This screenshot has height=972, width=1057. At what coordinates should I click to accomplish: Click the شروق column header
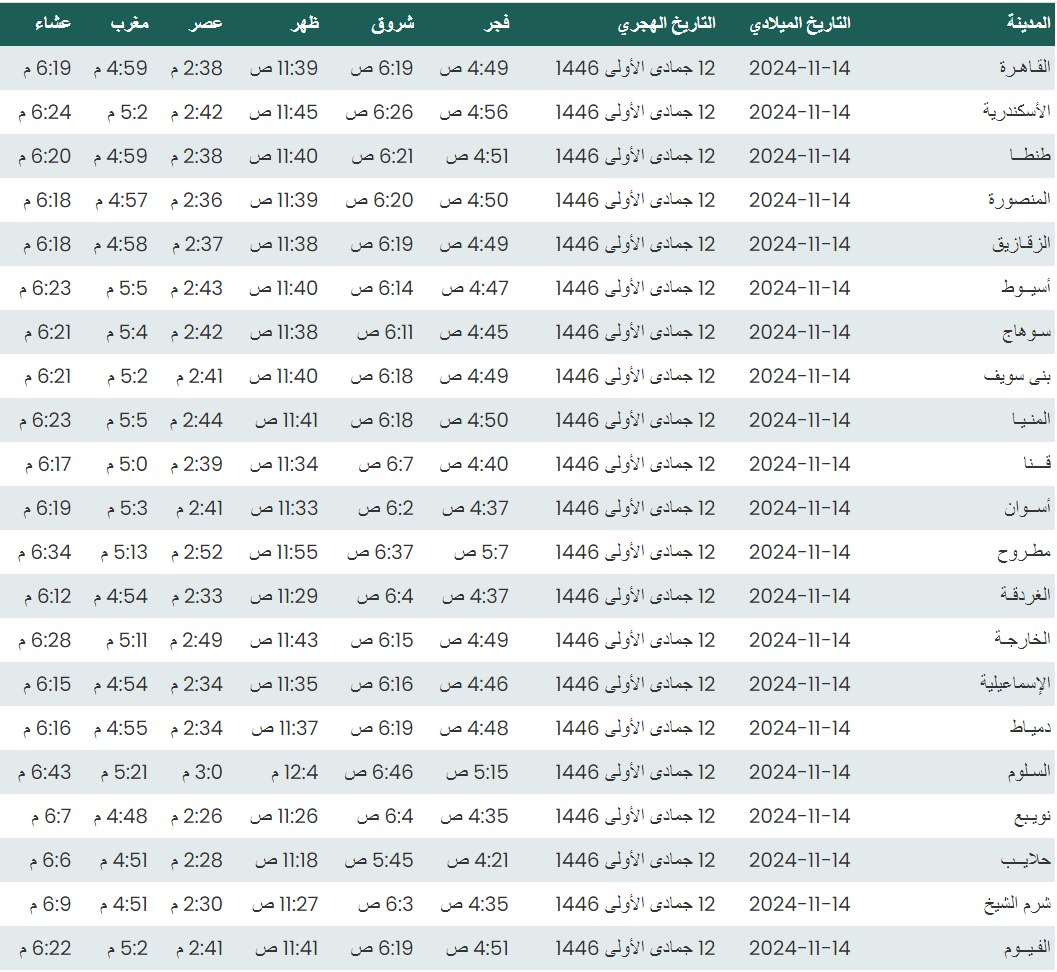coord(393,24)
